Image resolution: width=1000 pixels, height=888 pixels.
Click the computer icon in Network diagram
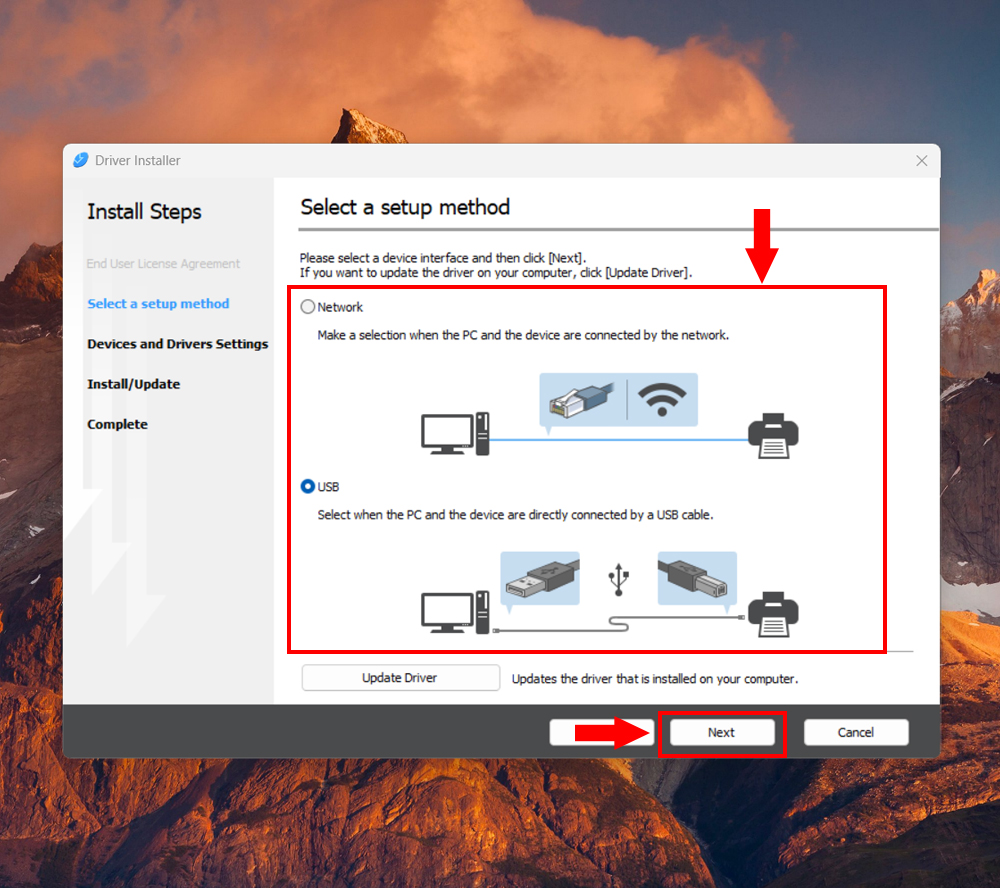[x=455, y=434]
